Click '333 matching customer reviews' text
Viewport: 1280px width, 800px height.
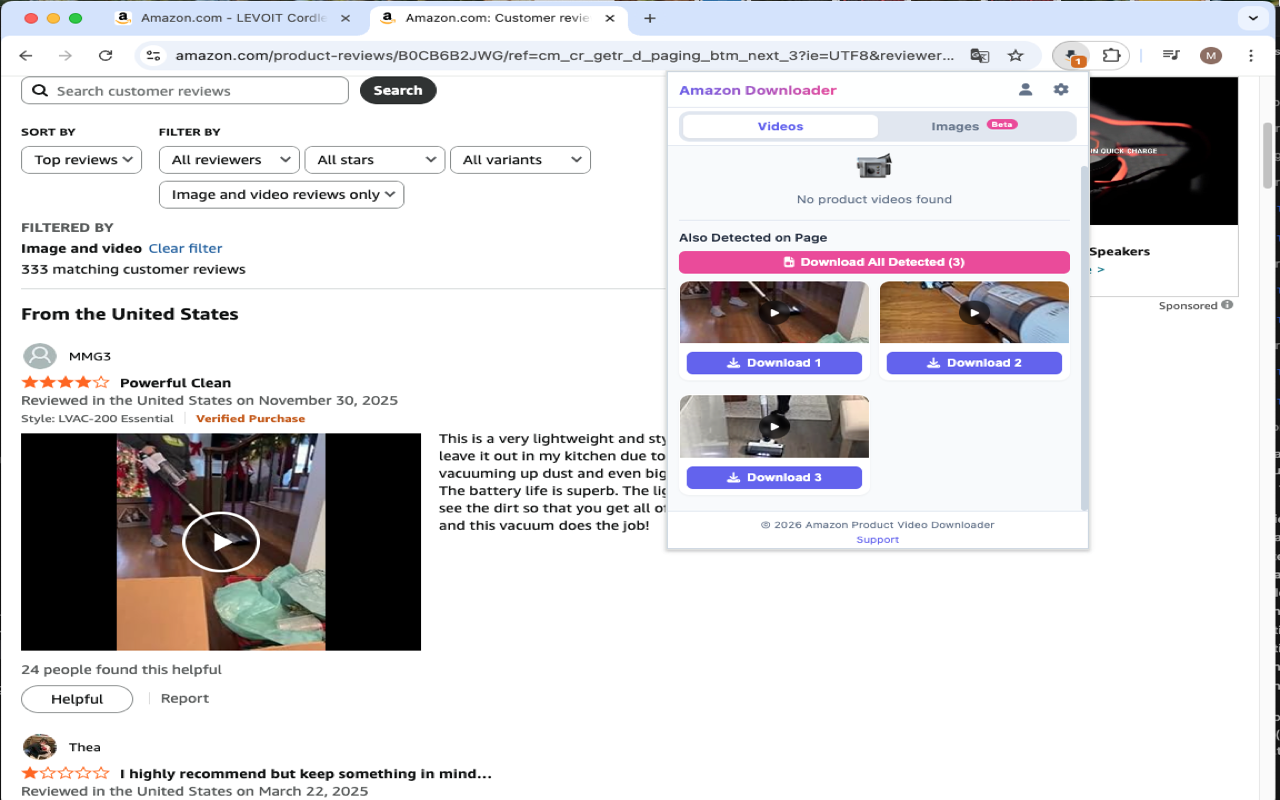pos(133,269)
